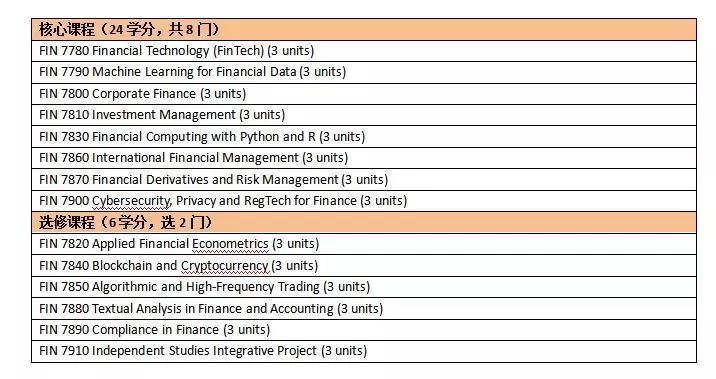Select FIN 7840 Blockchain row
The height and width of the screenshot is (379, 716).
(364, 265)
